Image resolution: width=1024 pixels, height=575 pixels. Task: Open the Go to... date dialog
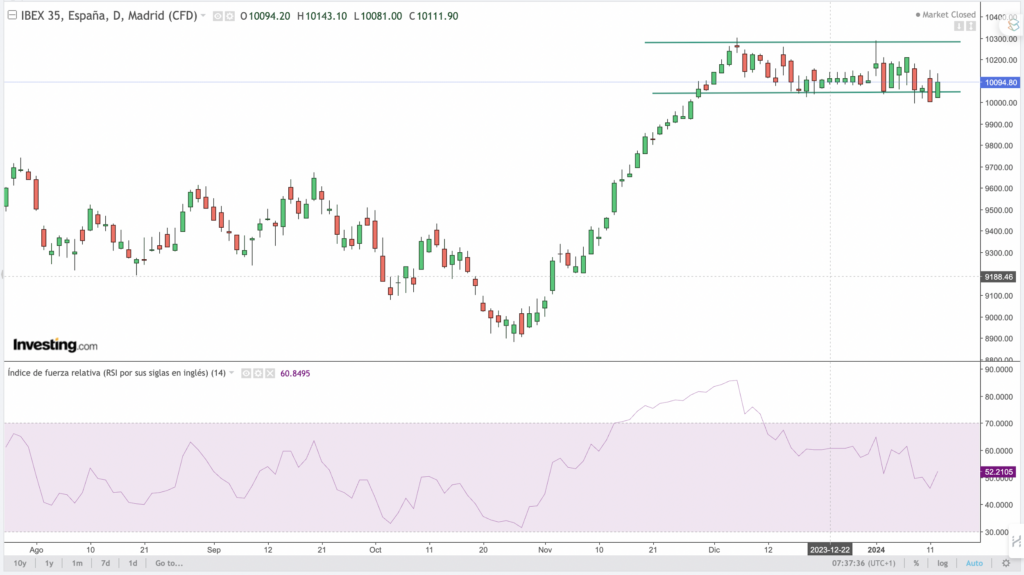168,564
